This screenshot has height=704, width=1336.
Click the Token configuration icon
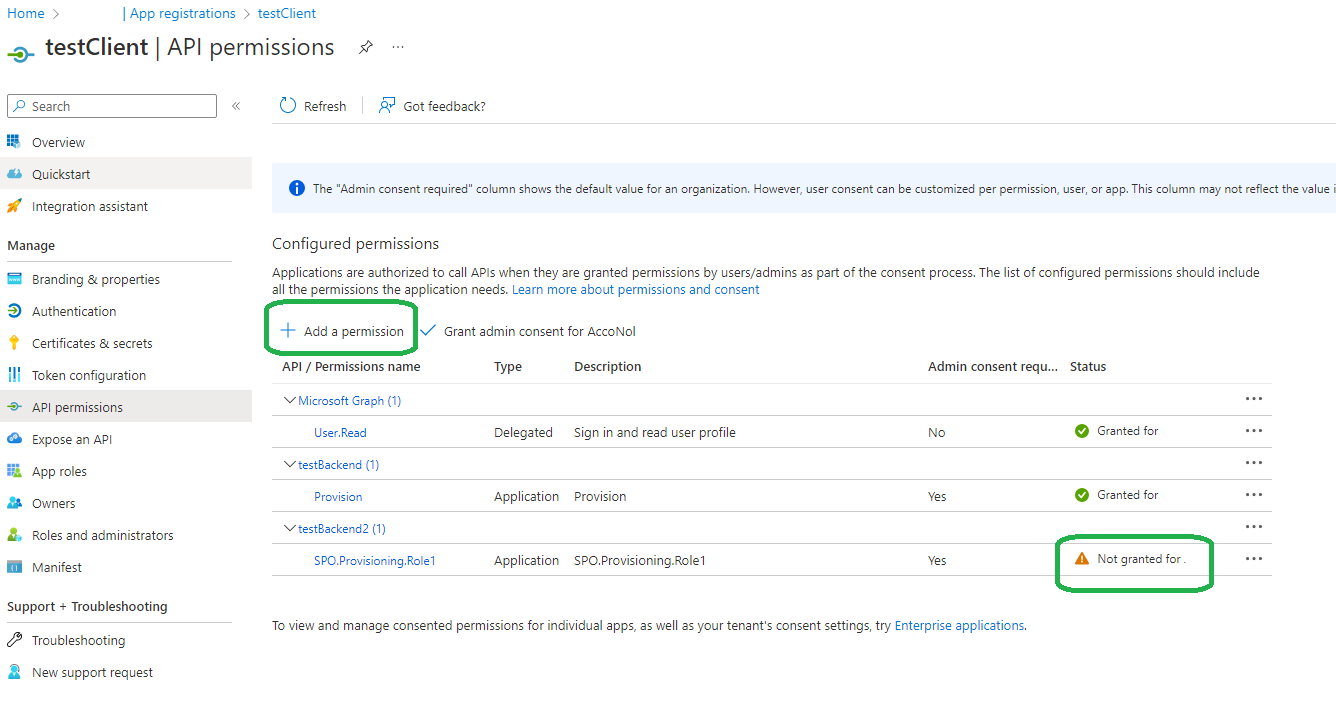click(14, 375)
